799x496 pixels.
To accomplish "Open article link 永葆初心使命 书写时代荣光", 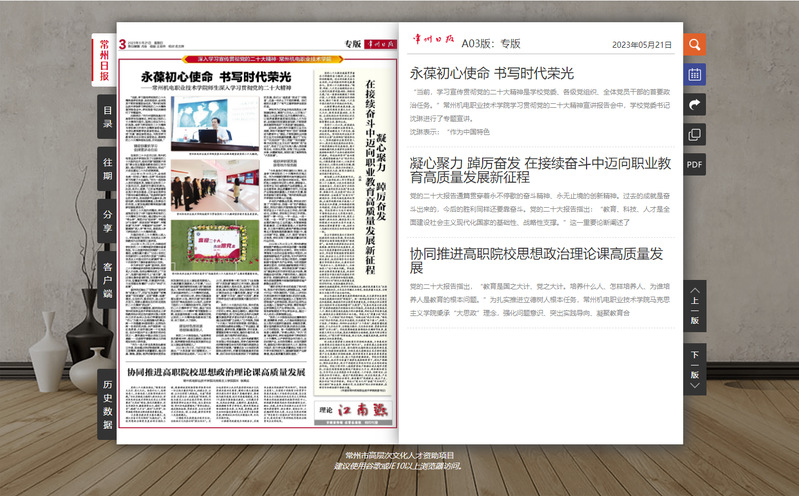I will pos(492,73).
